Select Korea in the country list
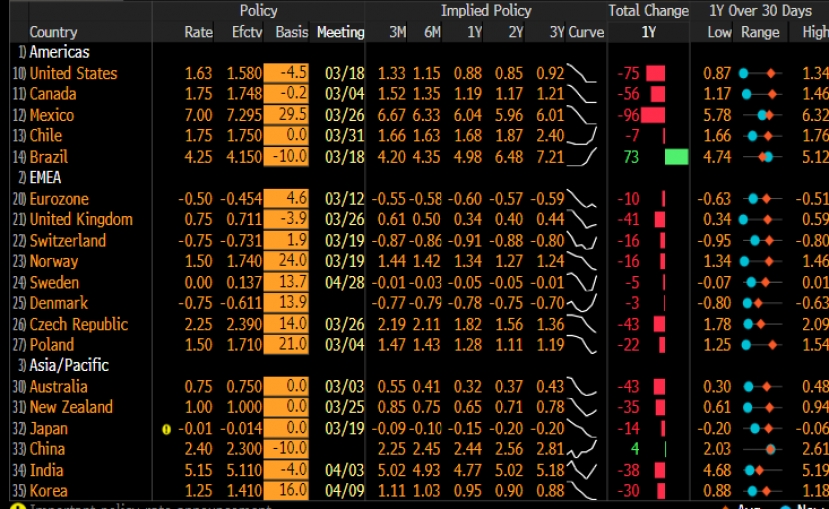 (49, 491)
